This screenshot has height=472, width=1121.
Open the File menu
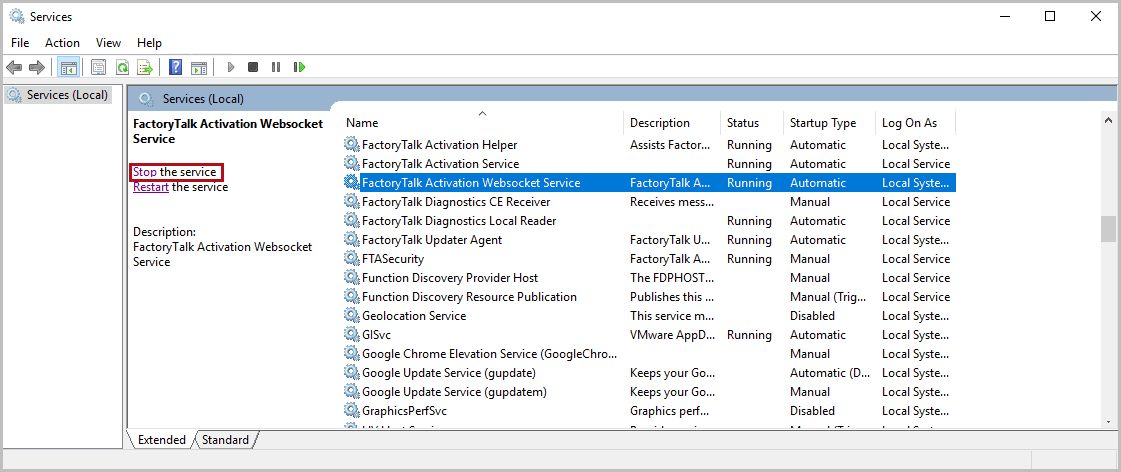coord(20,43)
